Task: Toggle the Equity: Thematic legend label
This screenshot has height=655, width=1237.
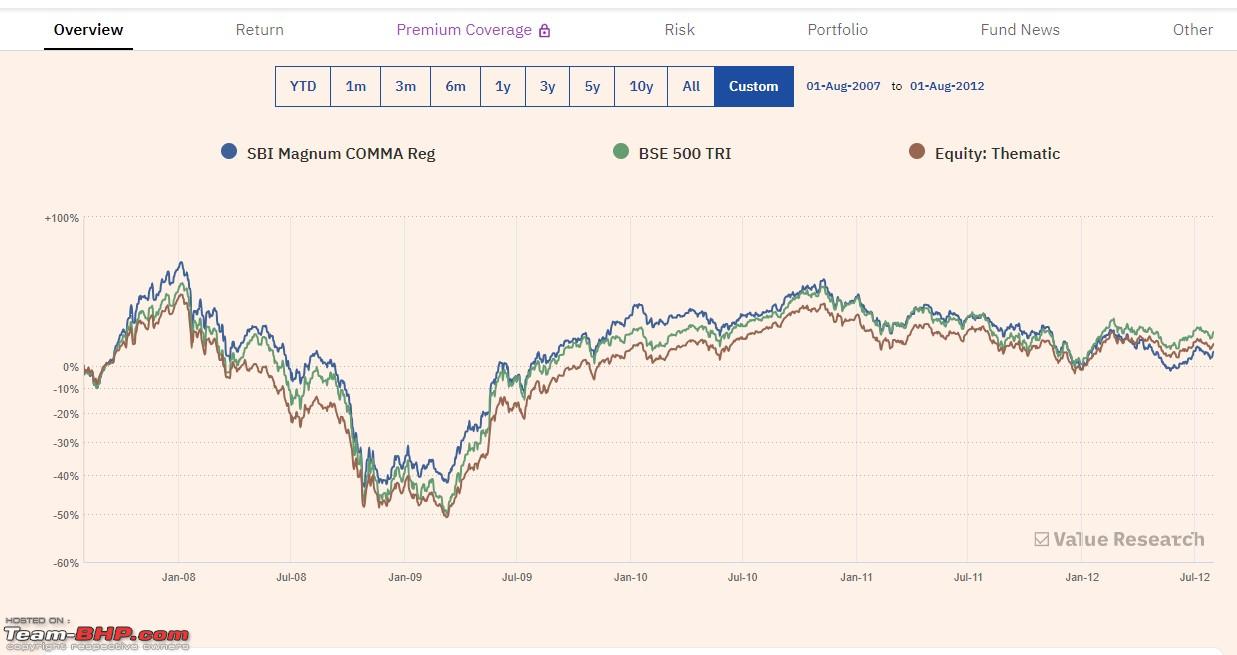Action: [x=997, y=154]
